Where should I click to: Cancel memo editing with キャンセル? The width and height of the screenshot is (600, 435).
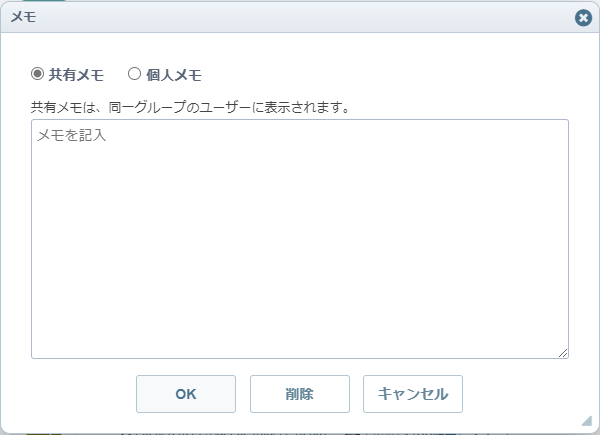(412, 394)
